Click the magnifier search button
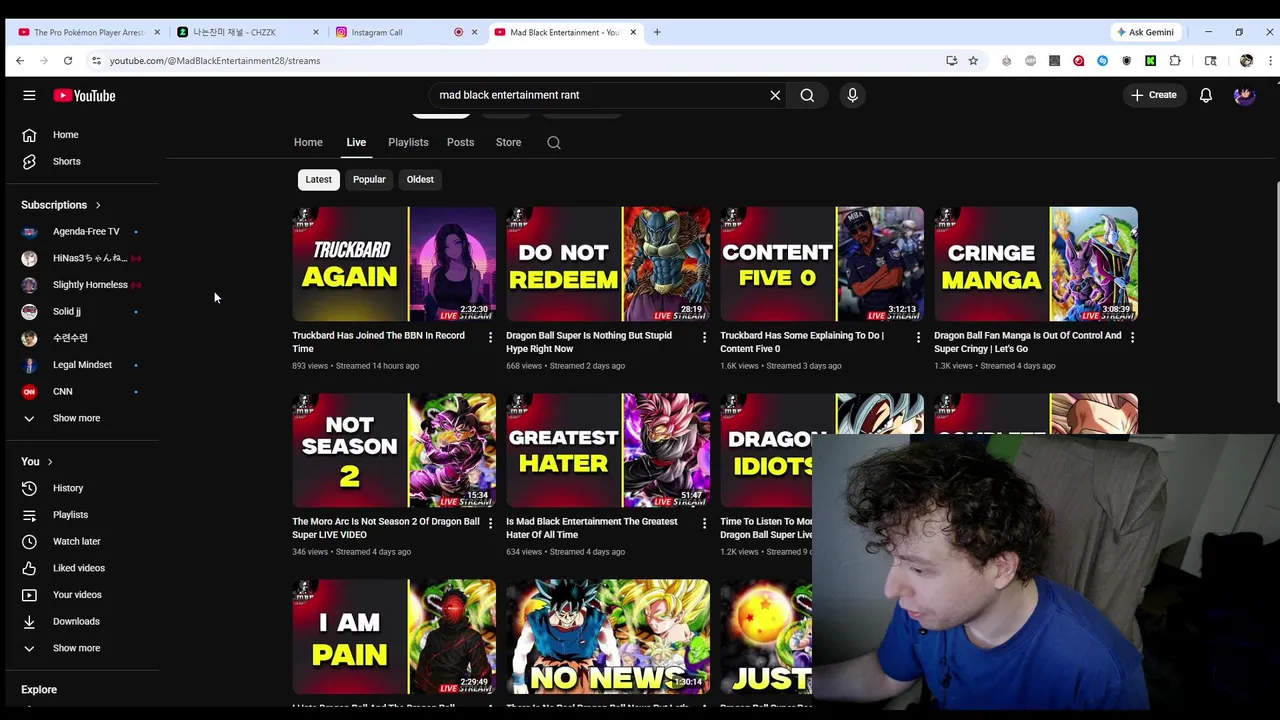The image size is (1280, 720). 807,95
